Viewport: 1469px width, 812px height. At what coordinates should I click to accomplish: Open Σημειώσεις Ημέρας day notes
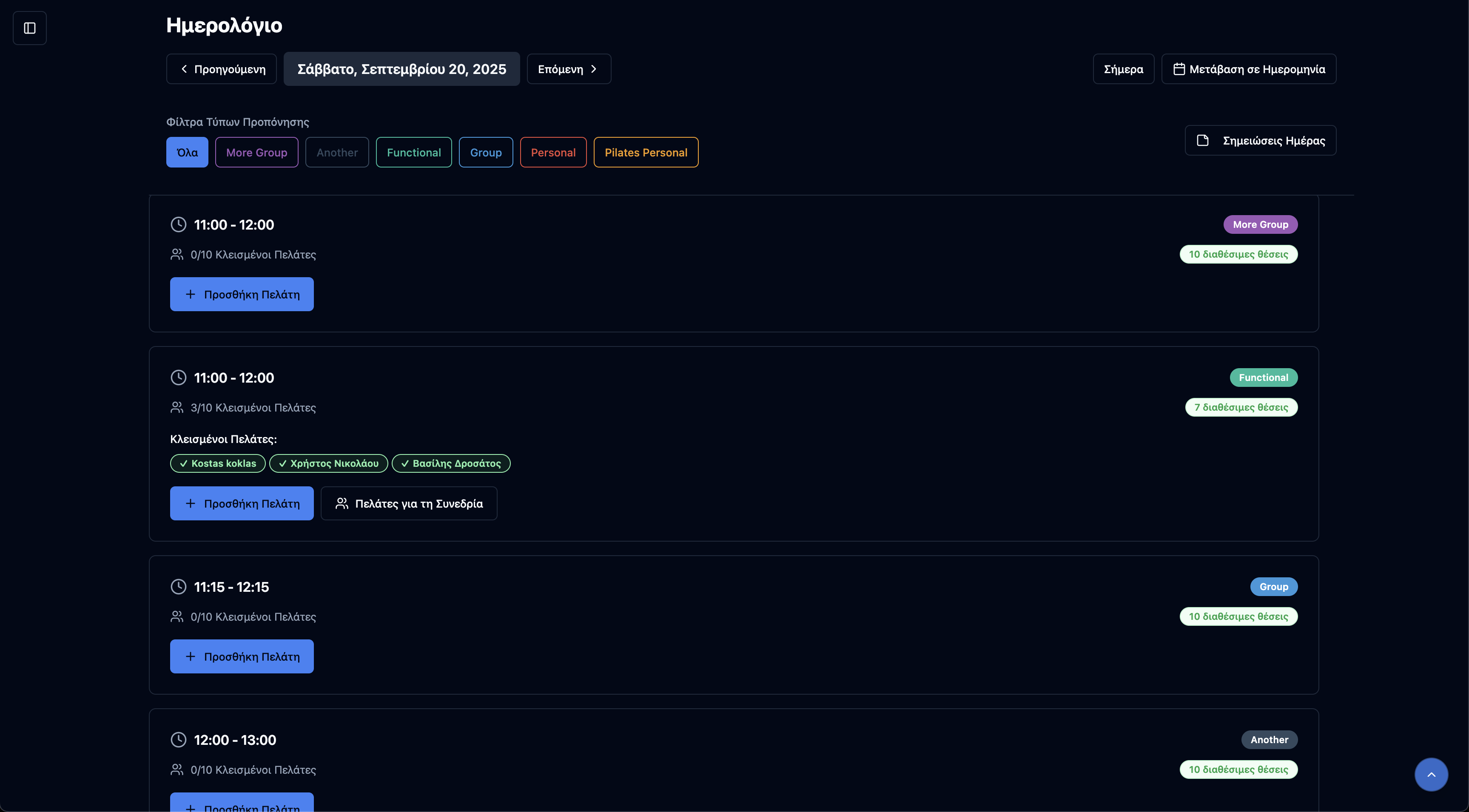coord(1260,141)
